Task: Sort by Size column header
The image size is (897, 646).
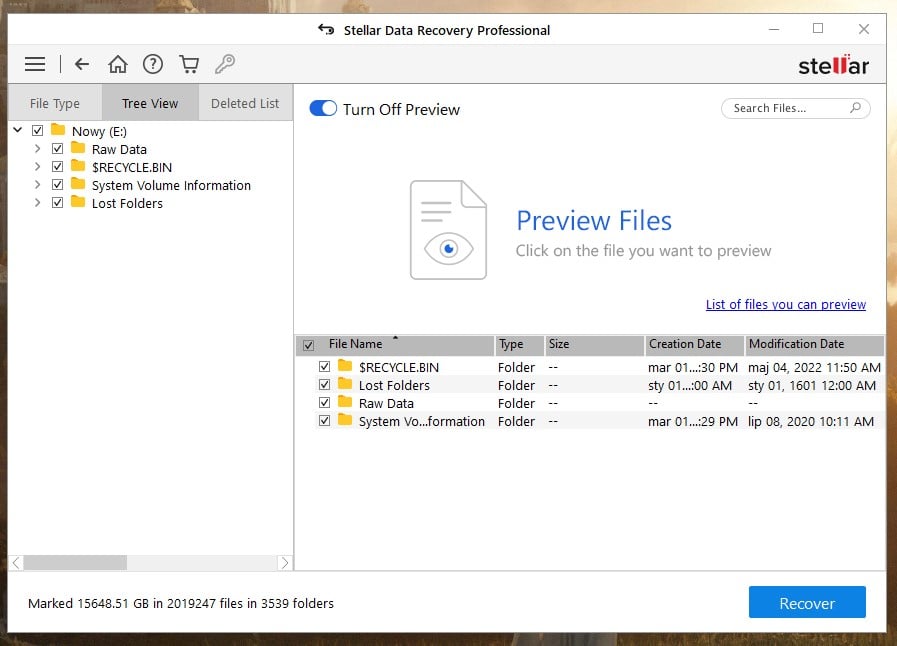Action: pyautogui.click(x=594, y=344)
